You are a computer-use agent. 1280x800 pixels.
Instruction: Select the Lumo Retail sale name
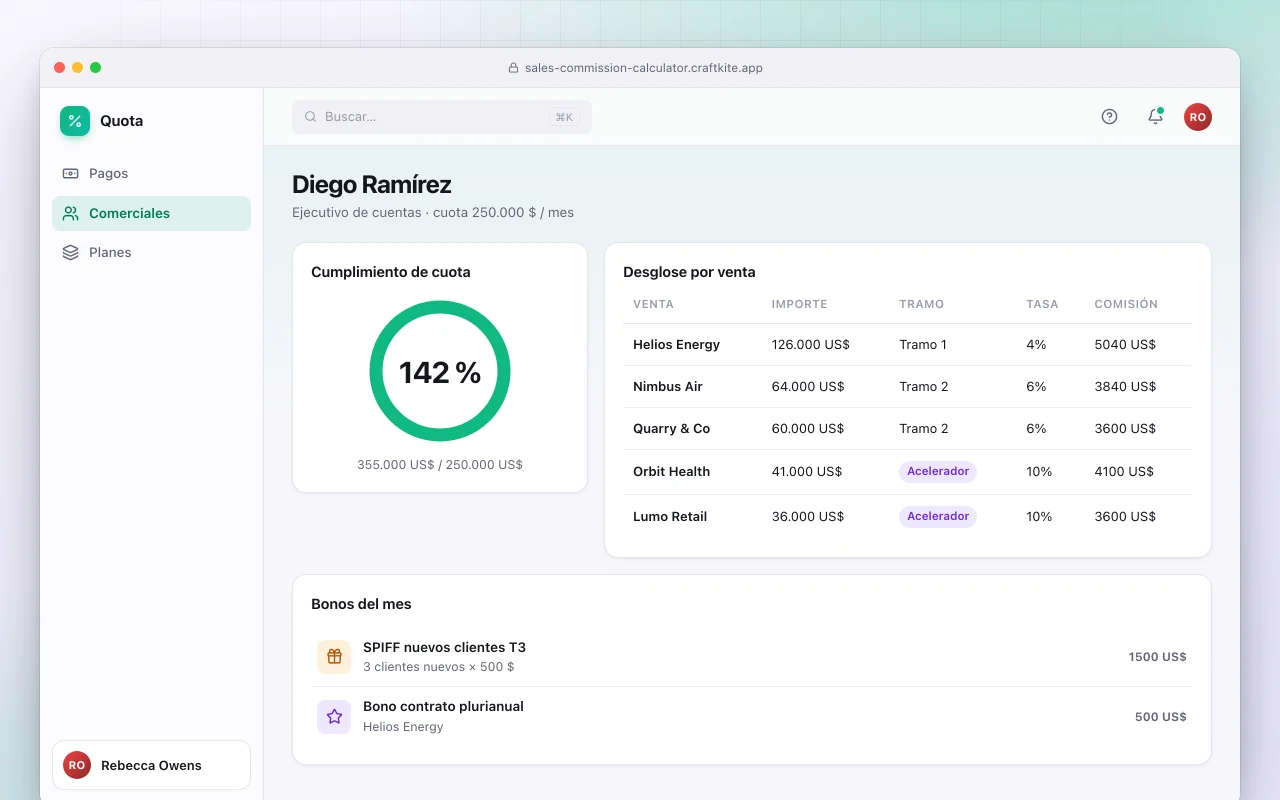click(670, 516)
